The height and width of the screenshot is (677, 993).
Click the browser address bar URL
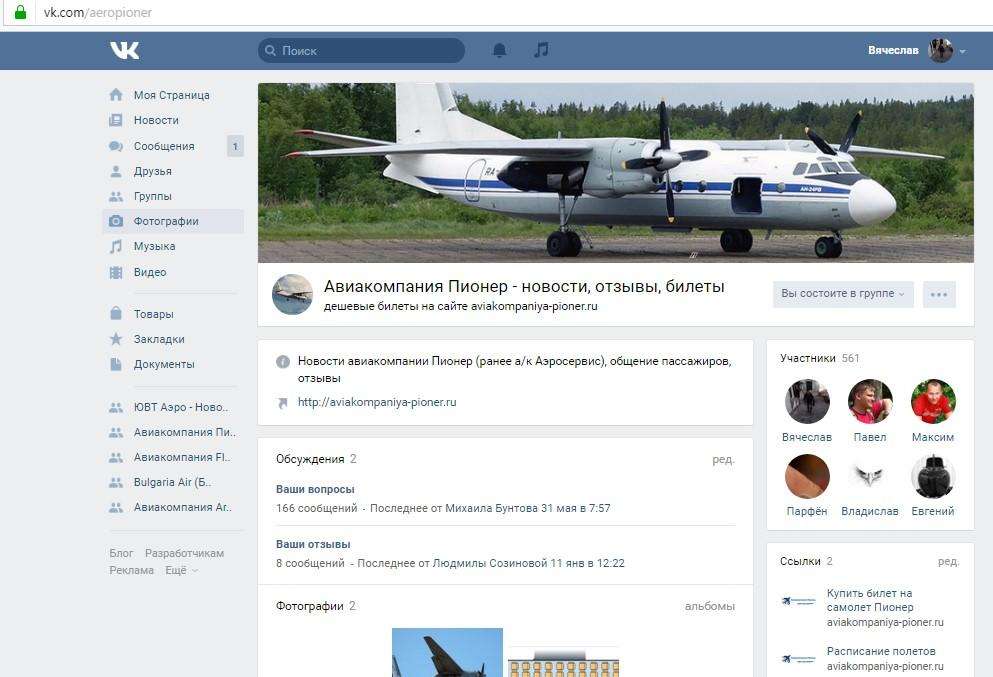98,13
